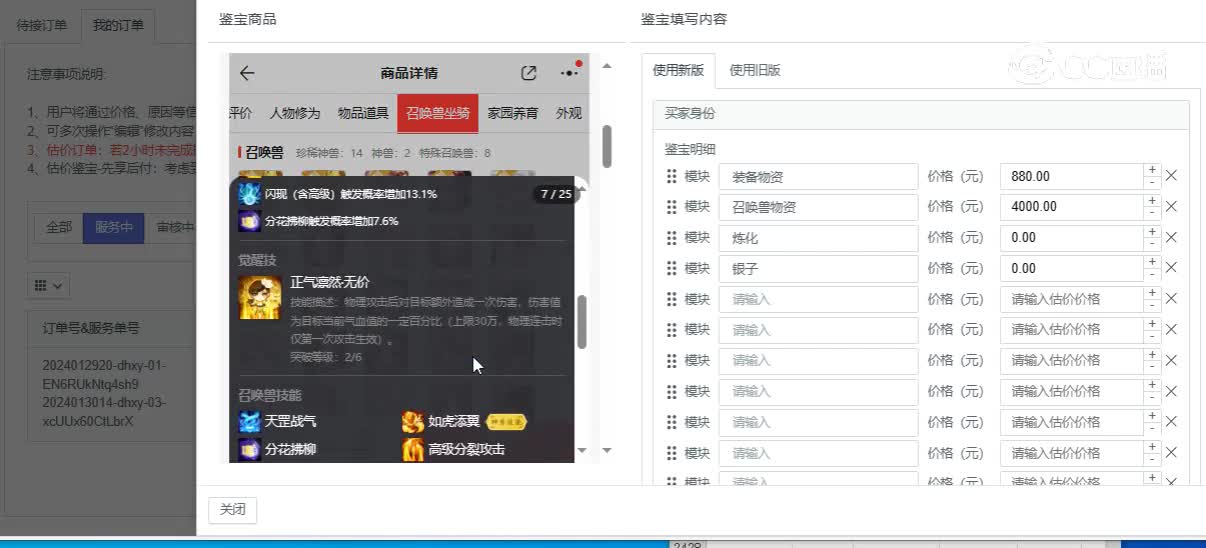This screenshot has width=1206, height=548.
Task: Go back using the arrow in 商品详情 header
Action: click(247, 73)
